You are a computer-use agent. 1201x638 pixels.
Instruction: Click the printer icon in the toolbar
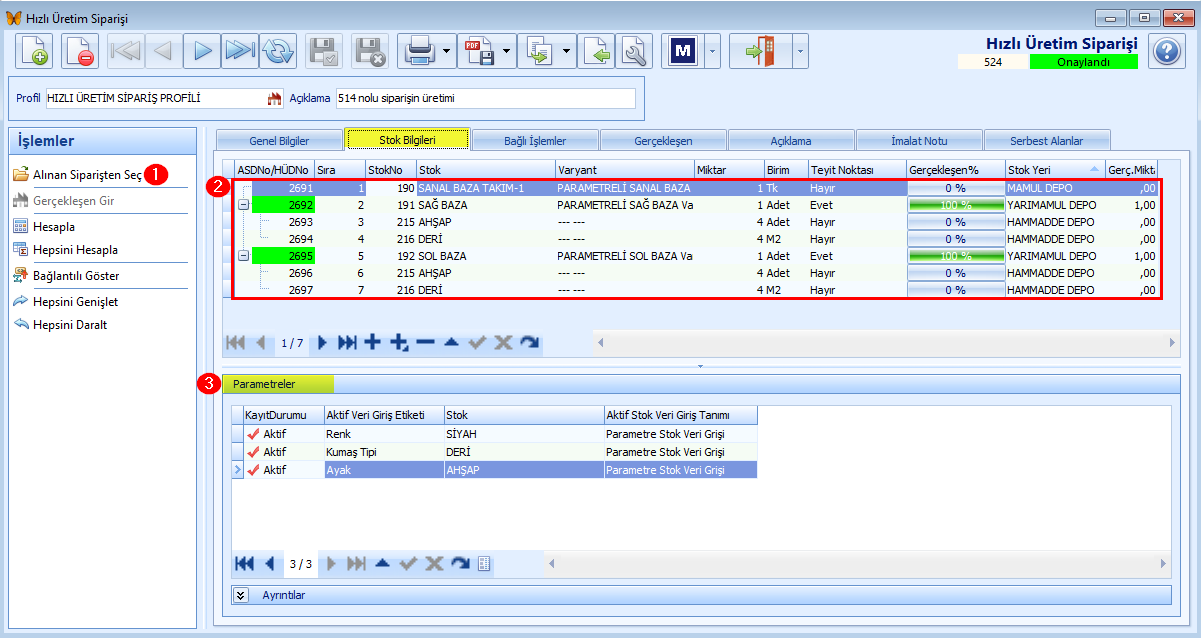pyautogui.click(x=418, y=50)
